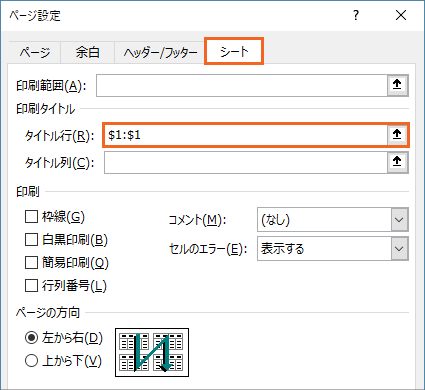This screenshot has height=390, width=425.
Task: Open the コメント(M) dropdown list
Action: (x=399, y=220)
